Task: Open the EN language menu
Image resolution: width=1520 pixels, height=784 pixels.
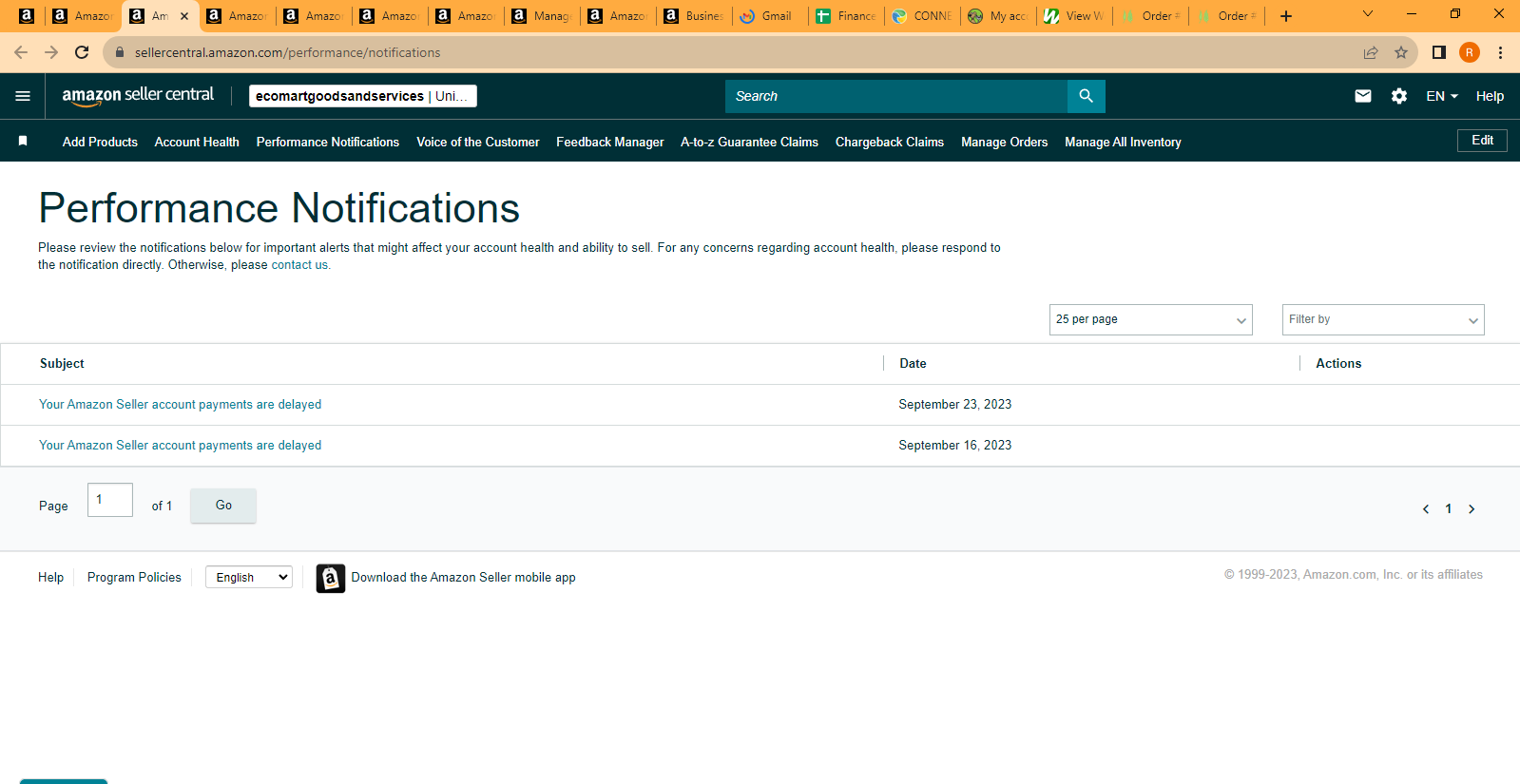Action: [1442, 96]
